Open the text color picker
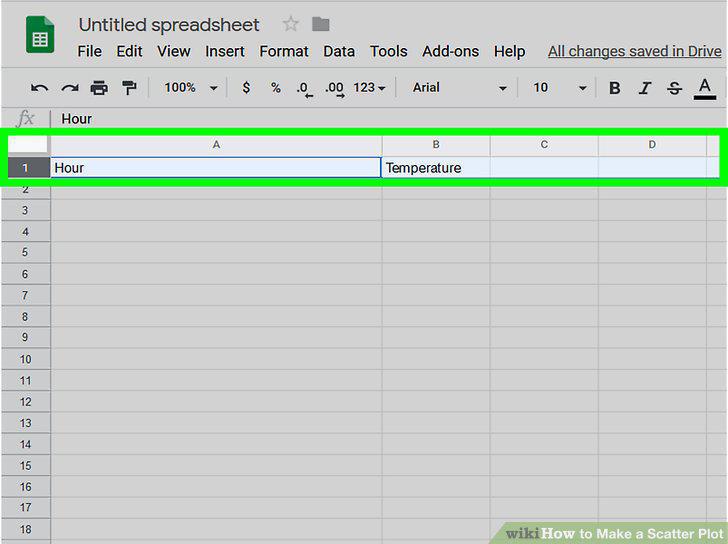Screen dimensions: 728x544 click(704, 89)
